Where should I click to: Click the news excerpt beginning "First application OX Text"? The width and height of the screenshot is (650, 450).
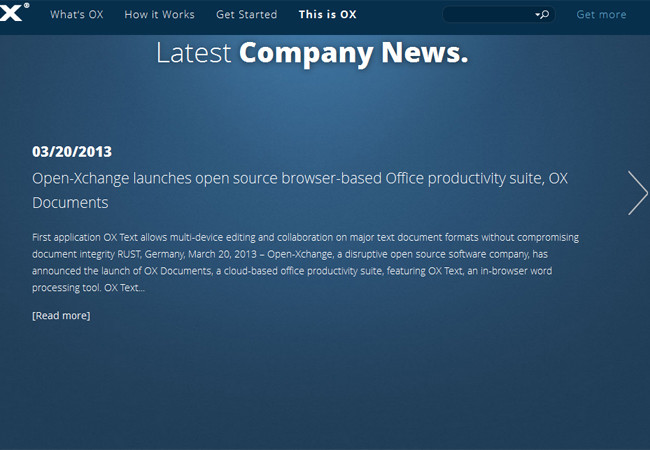[x=306, y=262]
